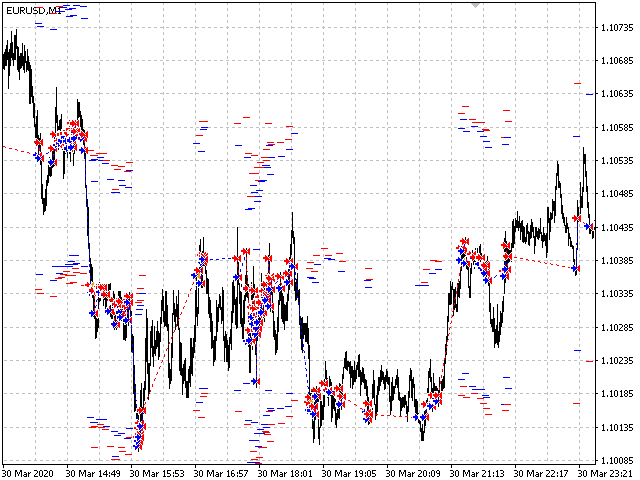
Task: Select the 1.10485 price axis label
Action: click(x=617, y=193)
